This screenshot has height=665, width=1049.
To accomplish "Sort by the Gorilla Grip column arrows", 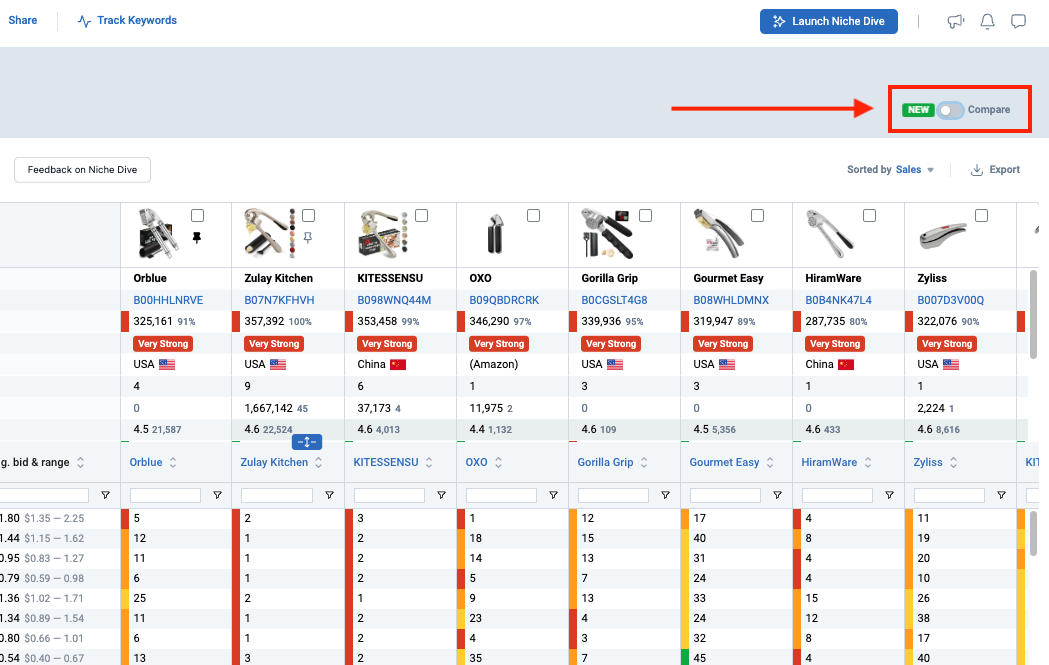I will [x=644, y=462].
